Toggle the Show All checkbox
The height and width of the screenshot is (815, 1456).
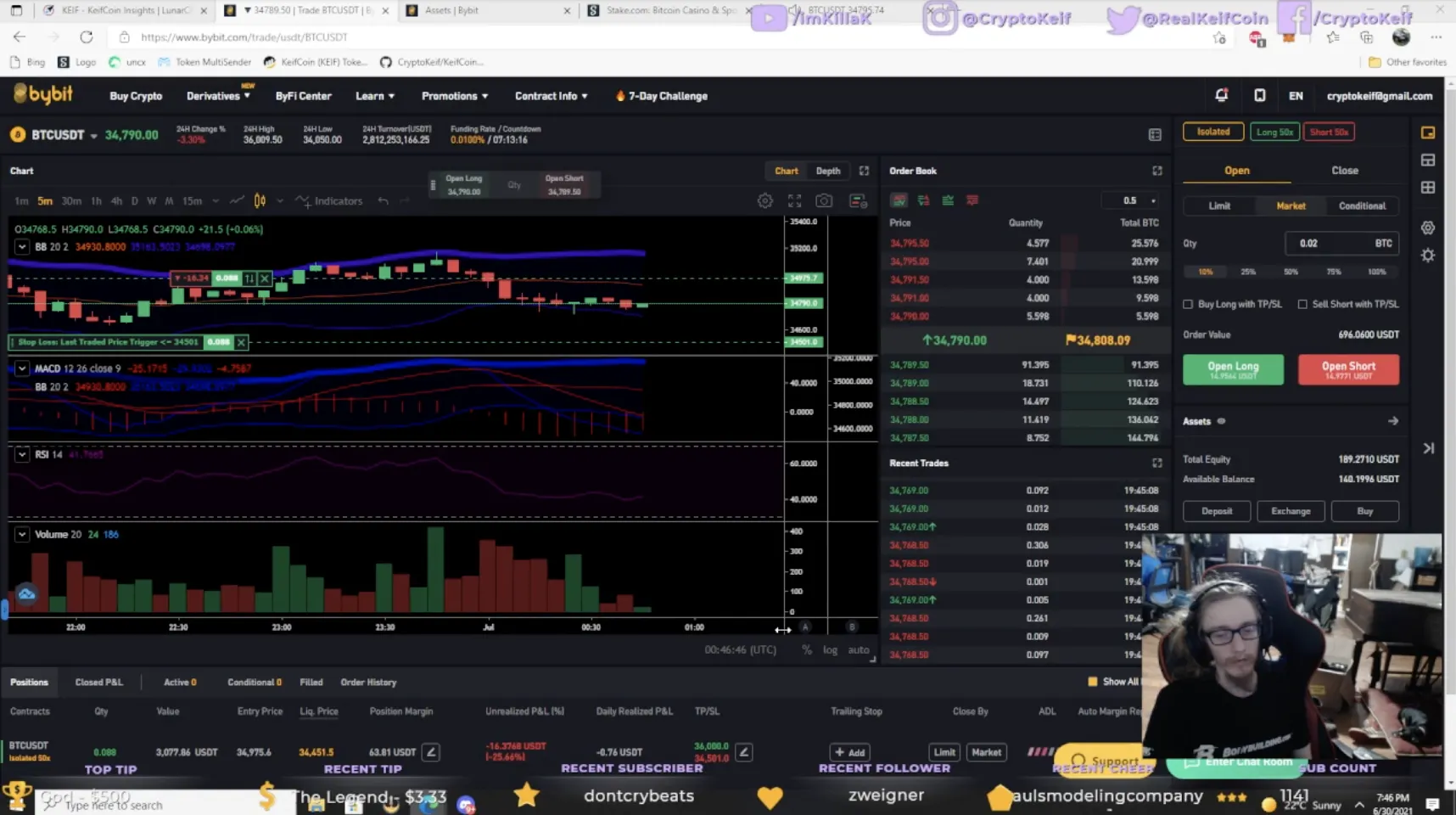click(1093, 682)
